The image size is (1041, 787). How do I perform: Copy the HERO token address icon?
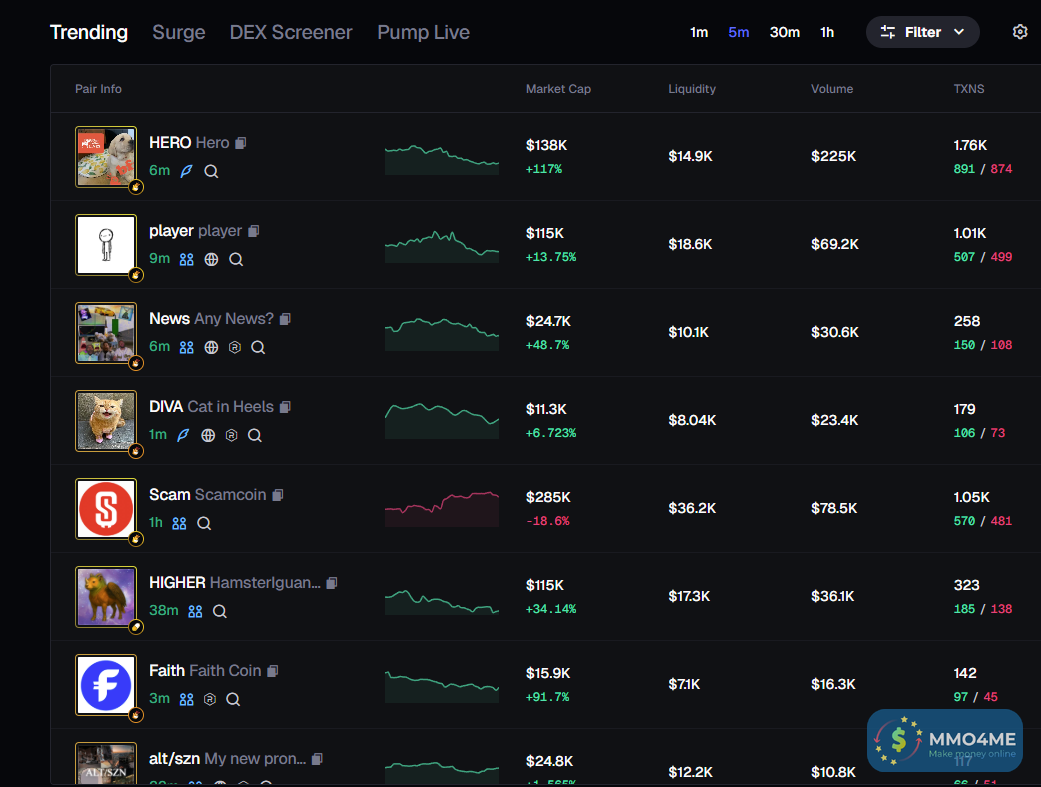[x=241, y=143]
